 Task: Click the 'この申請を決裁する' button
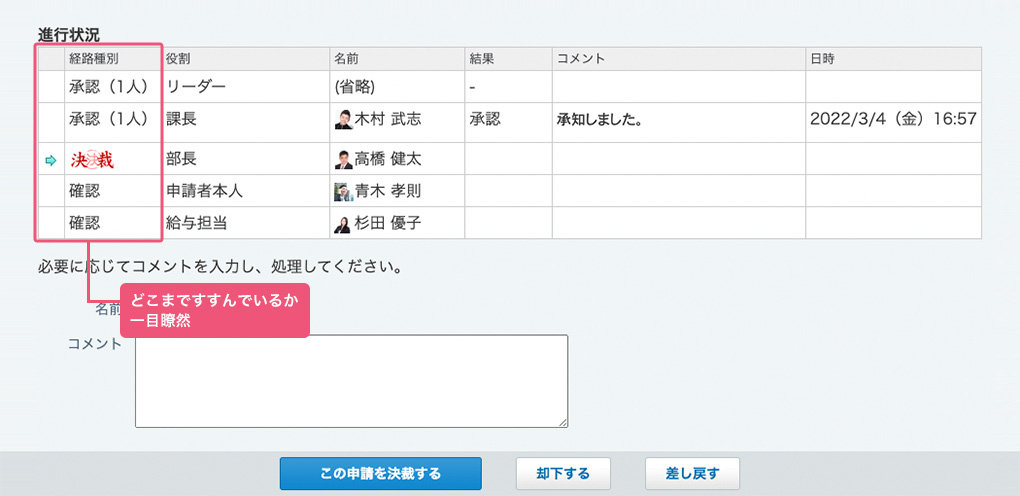(x=381, y=473)
